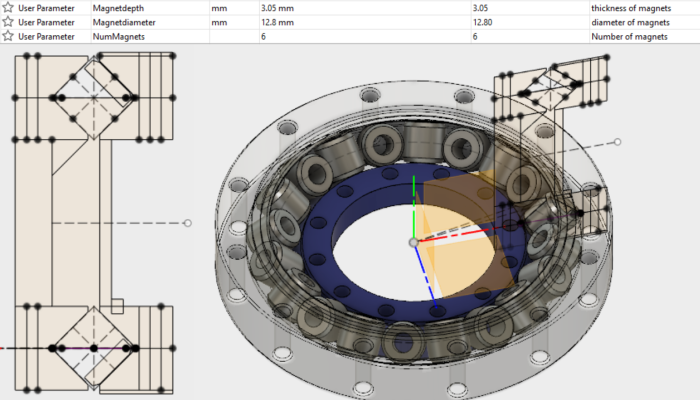Select the blue inner ring body

(x=319, y=241)
